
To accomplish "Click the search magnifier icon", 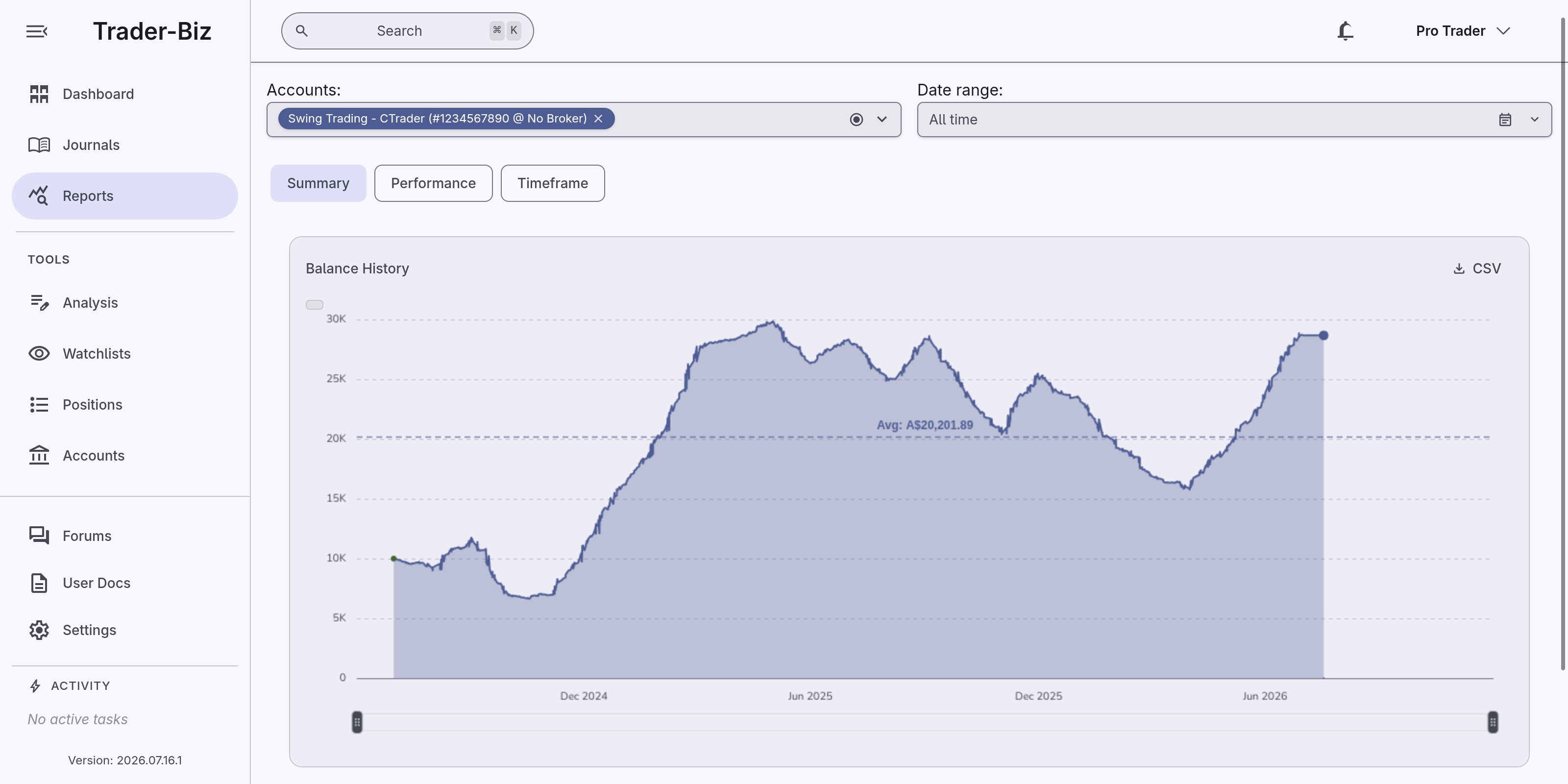I will coord(301,30).
